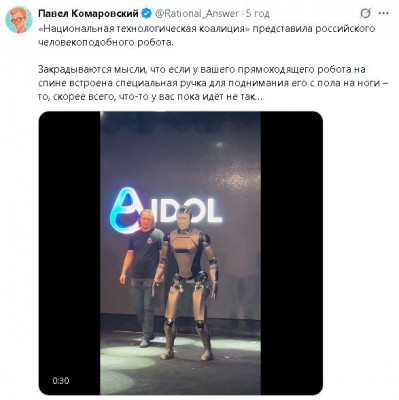Open the three-dot more options menu
Viewport: 399px width, 400px height.
coord(384,13)
